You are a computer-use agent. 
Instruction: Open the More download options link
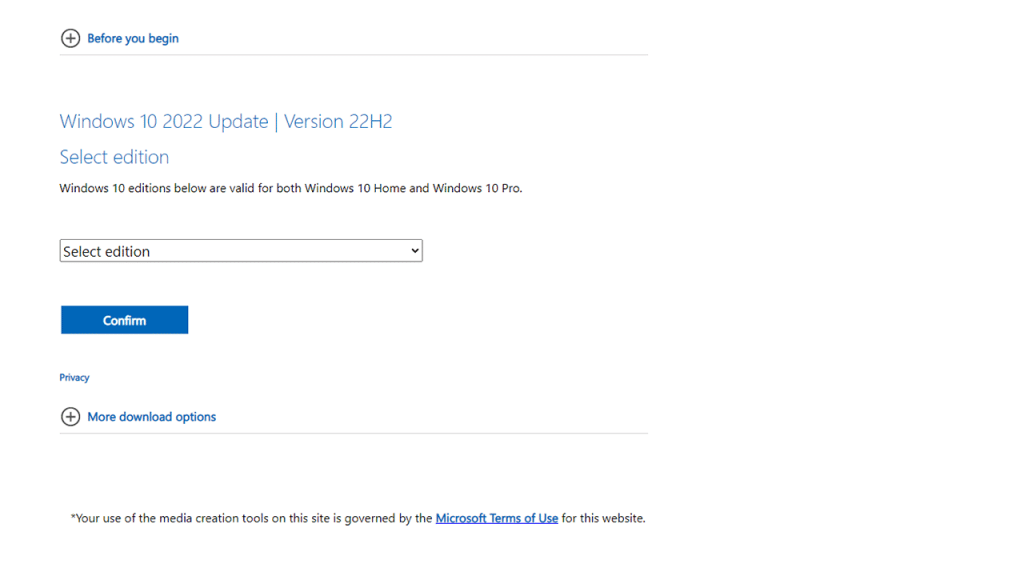point(152,417)
